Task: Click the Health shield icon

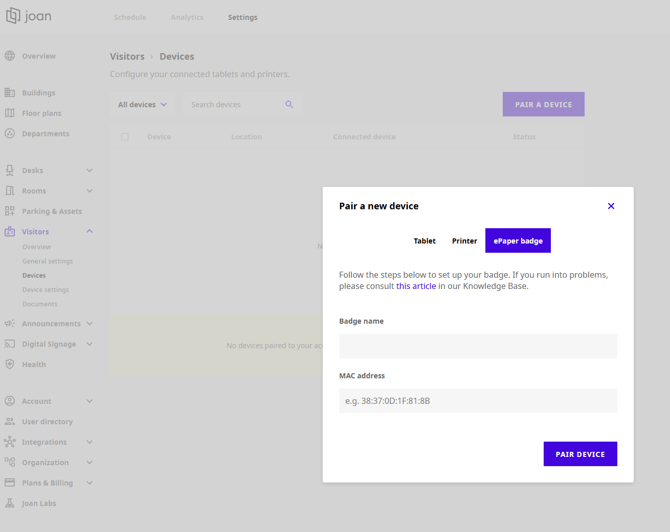Action: (10, 364)
